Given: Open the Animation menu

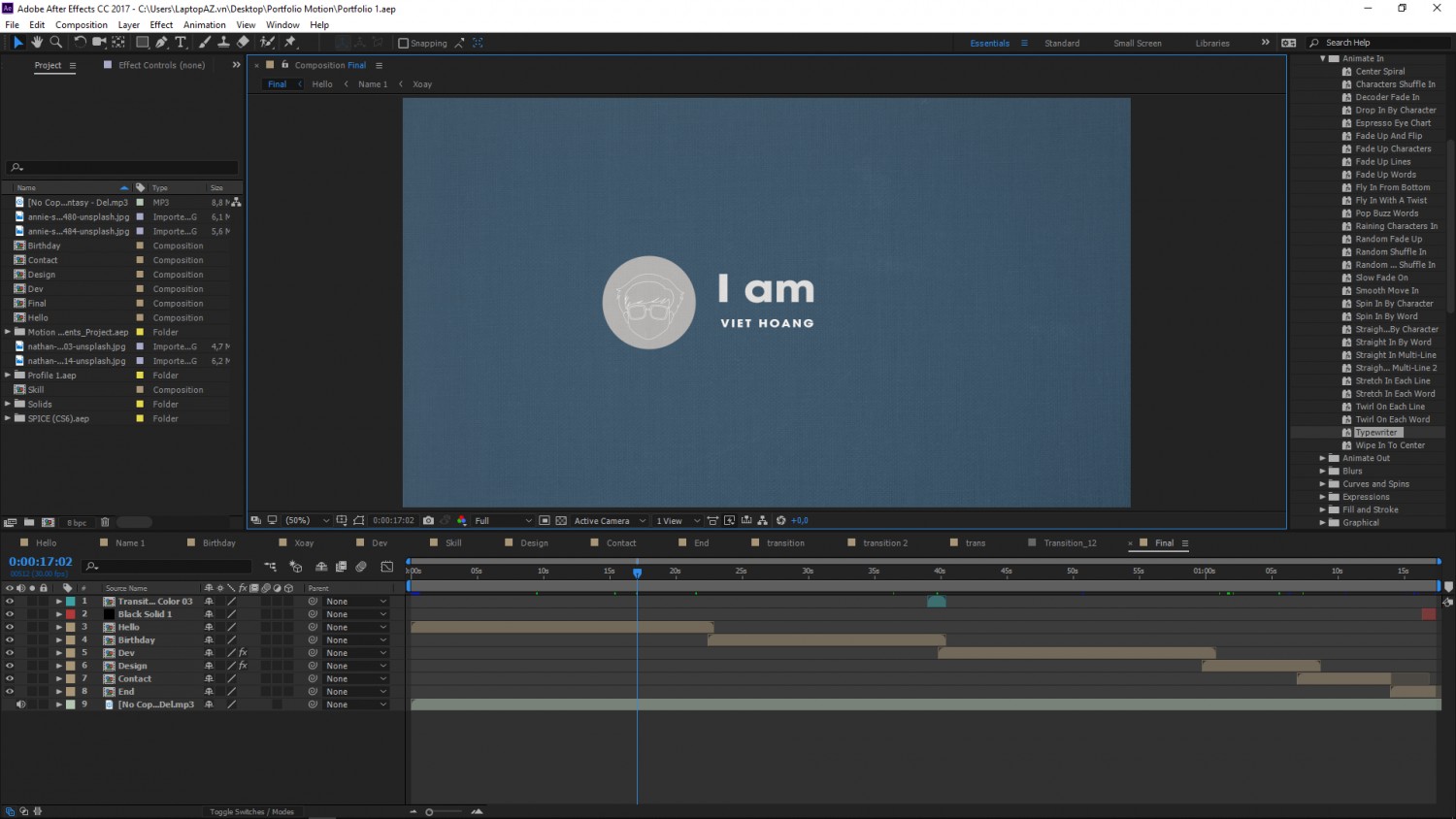Looking at the screenshot, I should 205,25.
